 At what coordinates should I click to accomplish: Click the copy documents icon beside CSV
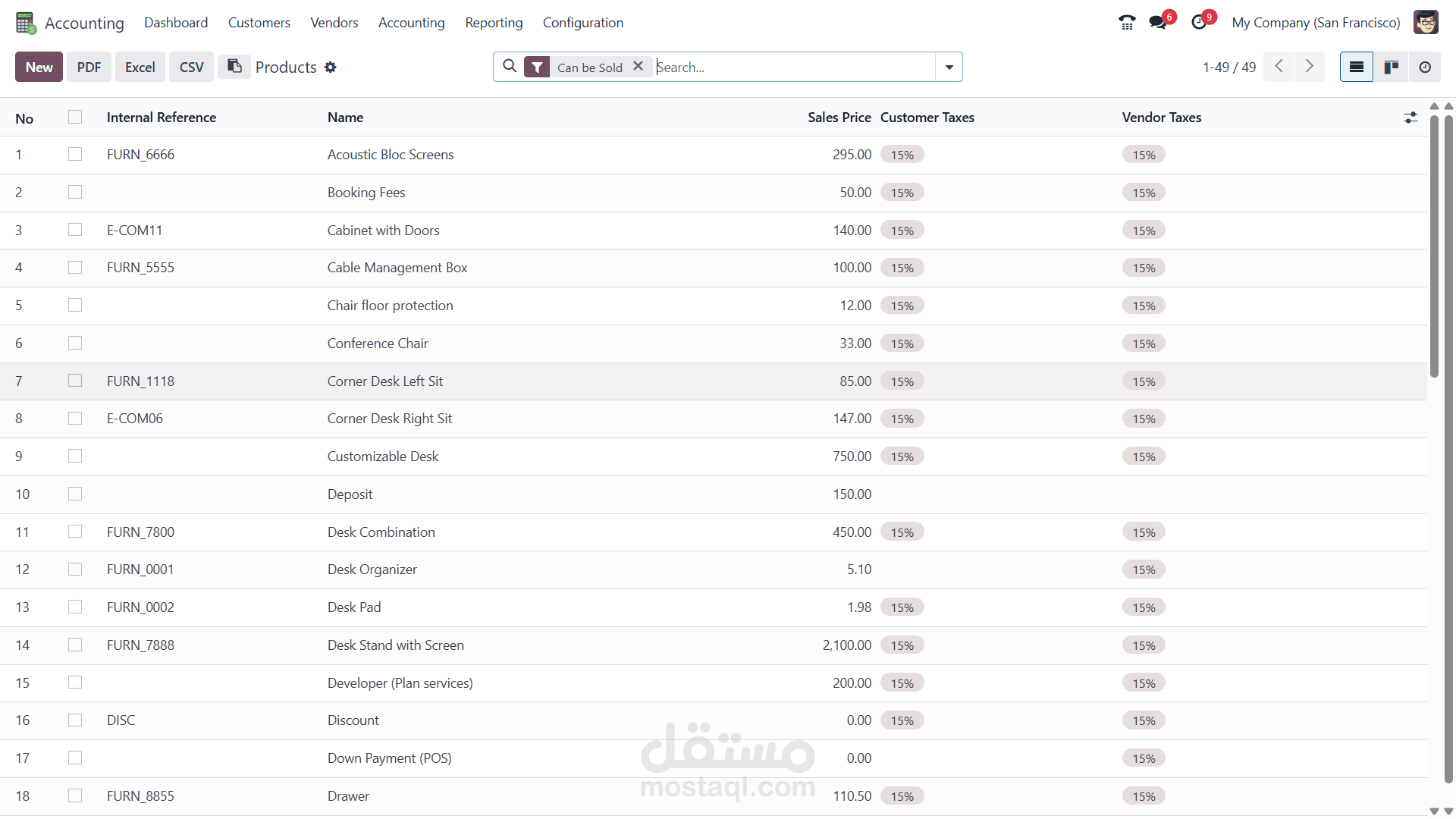click(x=235, y=67)
